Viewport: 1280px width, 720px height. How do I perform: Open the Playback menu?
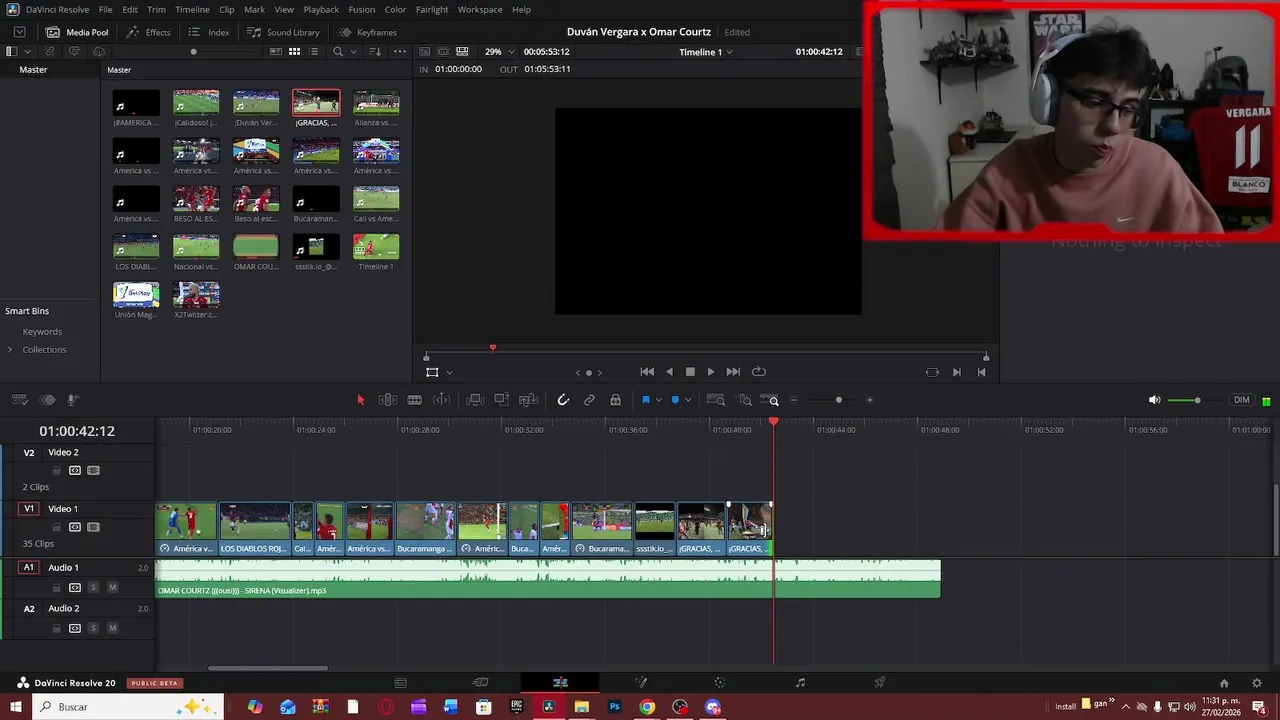click(321, 9)
